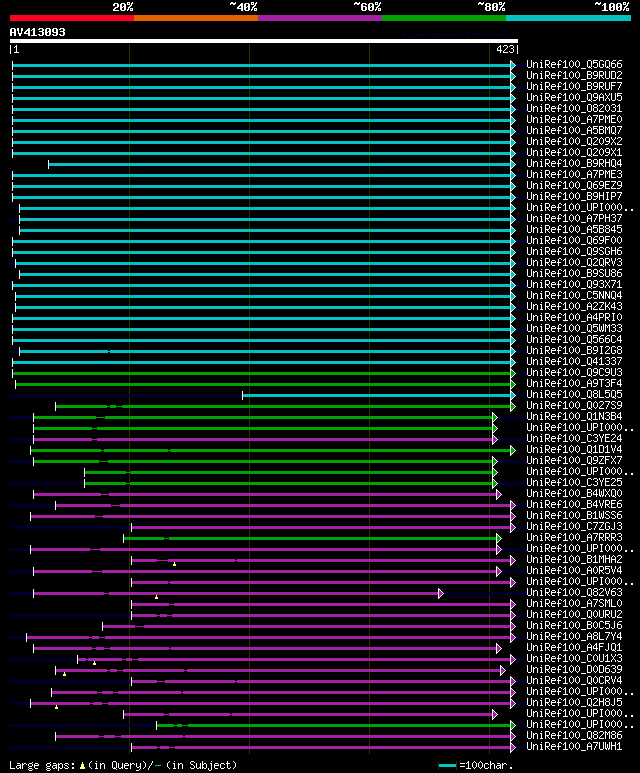Click the white query sequence bar
Image resolution: width=640 pixels, height=773 pixels.
point(264,41)
